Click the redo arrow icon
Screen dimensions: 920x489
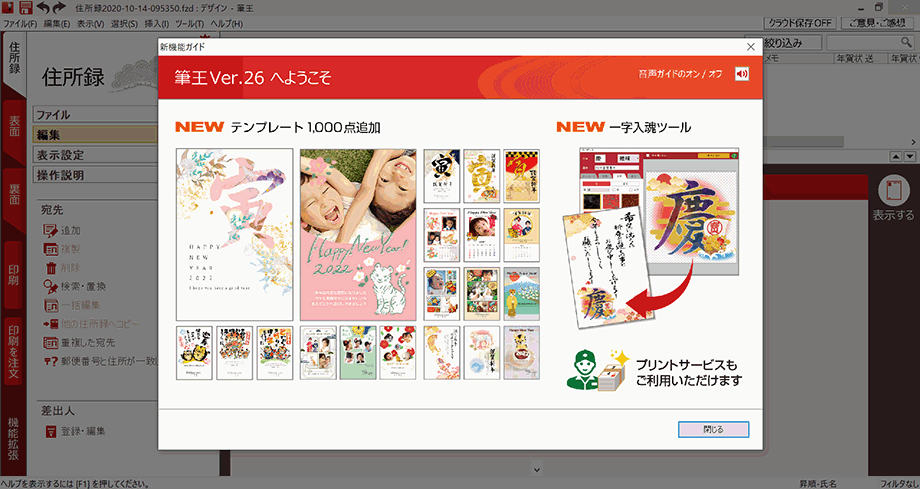coord(59,8)
